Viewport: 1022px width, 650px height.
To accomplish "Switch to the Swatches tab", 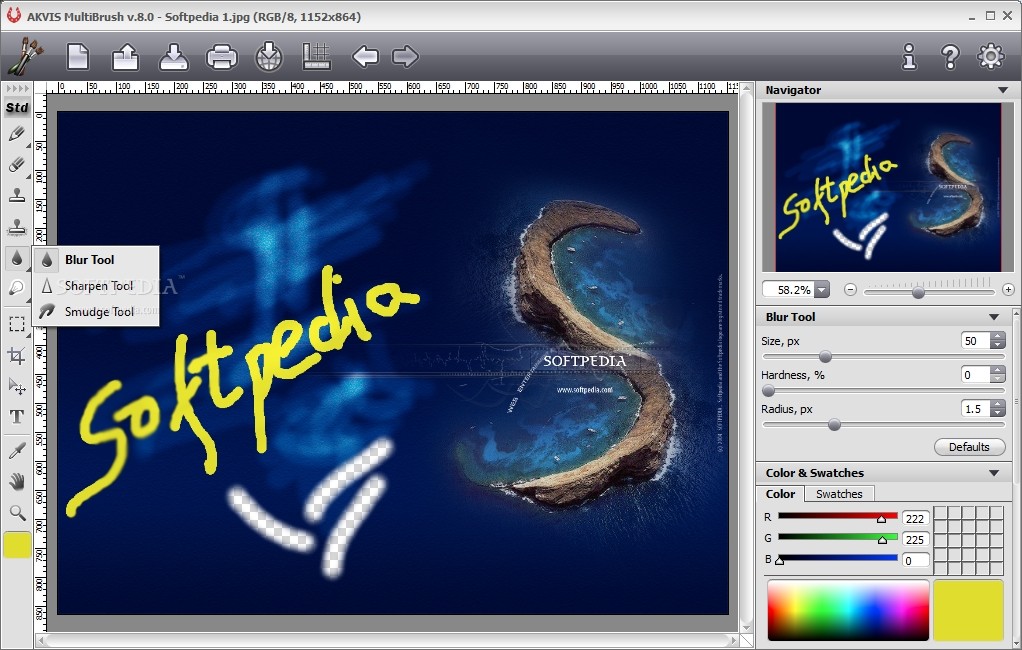I will pos(839,494).
